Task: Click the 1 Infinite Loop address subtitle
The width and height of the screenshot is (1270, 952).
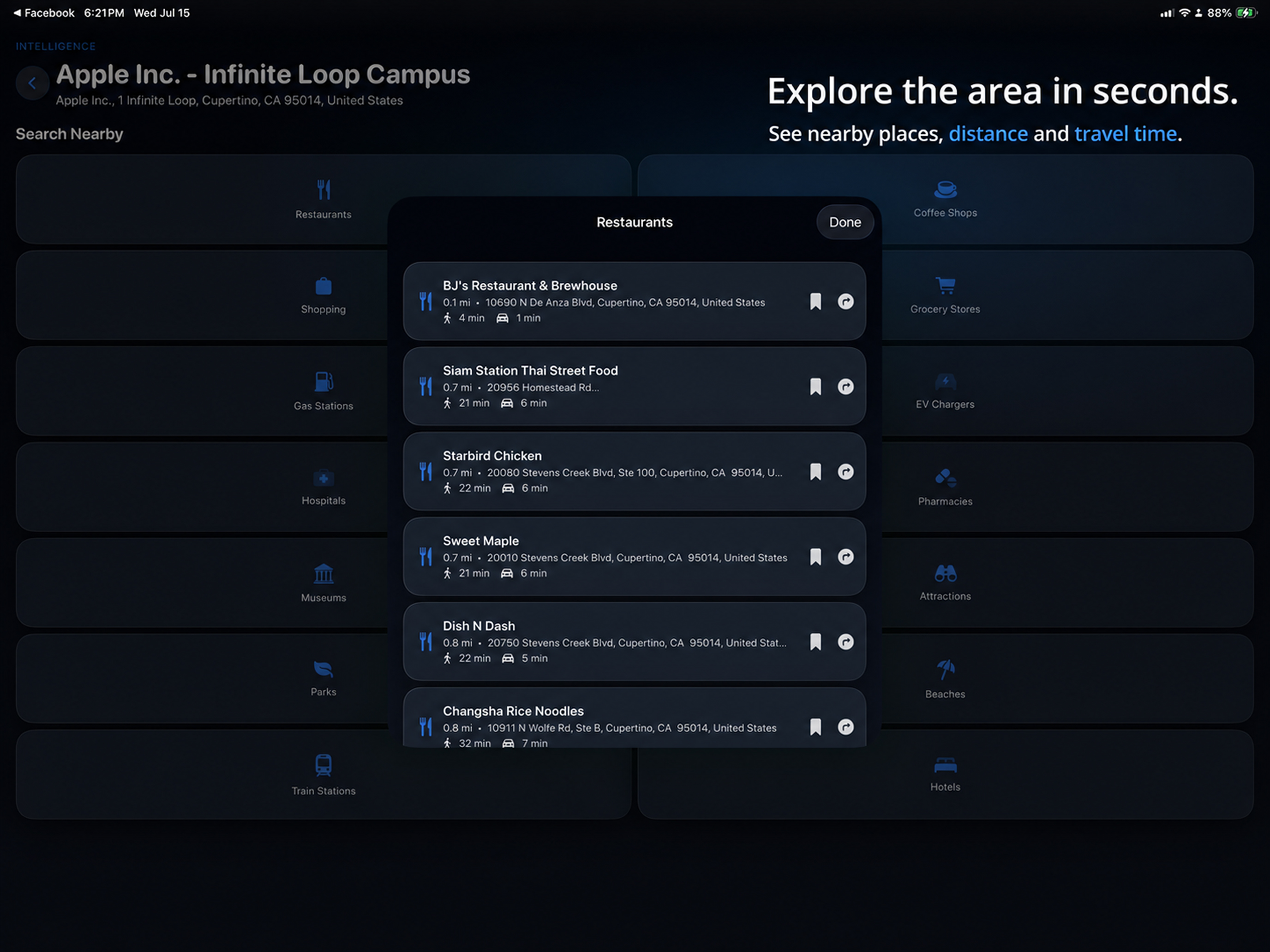Action: click(x=229, y=101)
